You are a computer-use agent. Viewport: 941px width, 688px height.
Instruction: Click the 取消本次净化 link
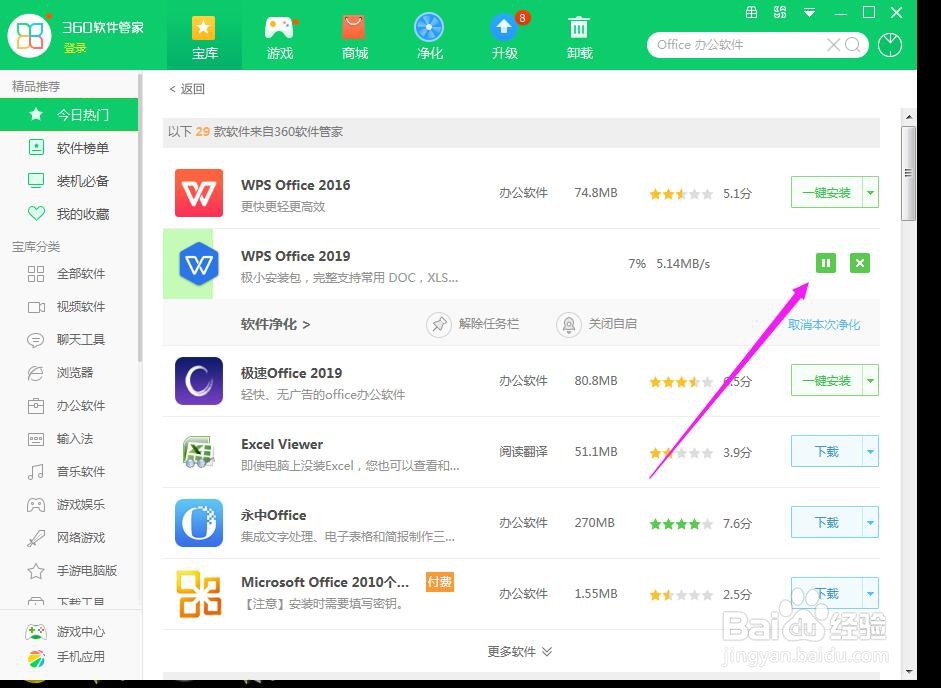pyautogui.click(x=824, y=325)
